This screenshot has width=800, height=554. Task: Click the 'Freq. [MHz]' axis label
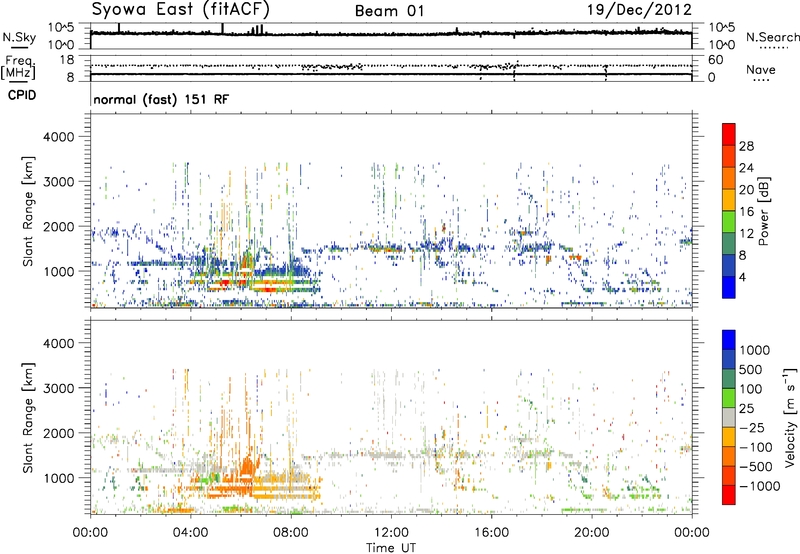[19, 68]
